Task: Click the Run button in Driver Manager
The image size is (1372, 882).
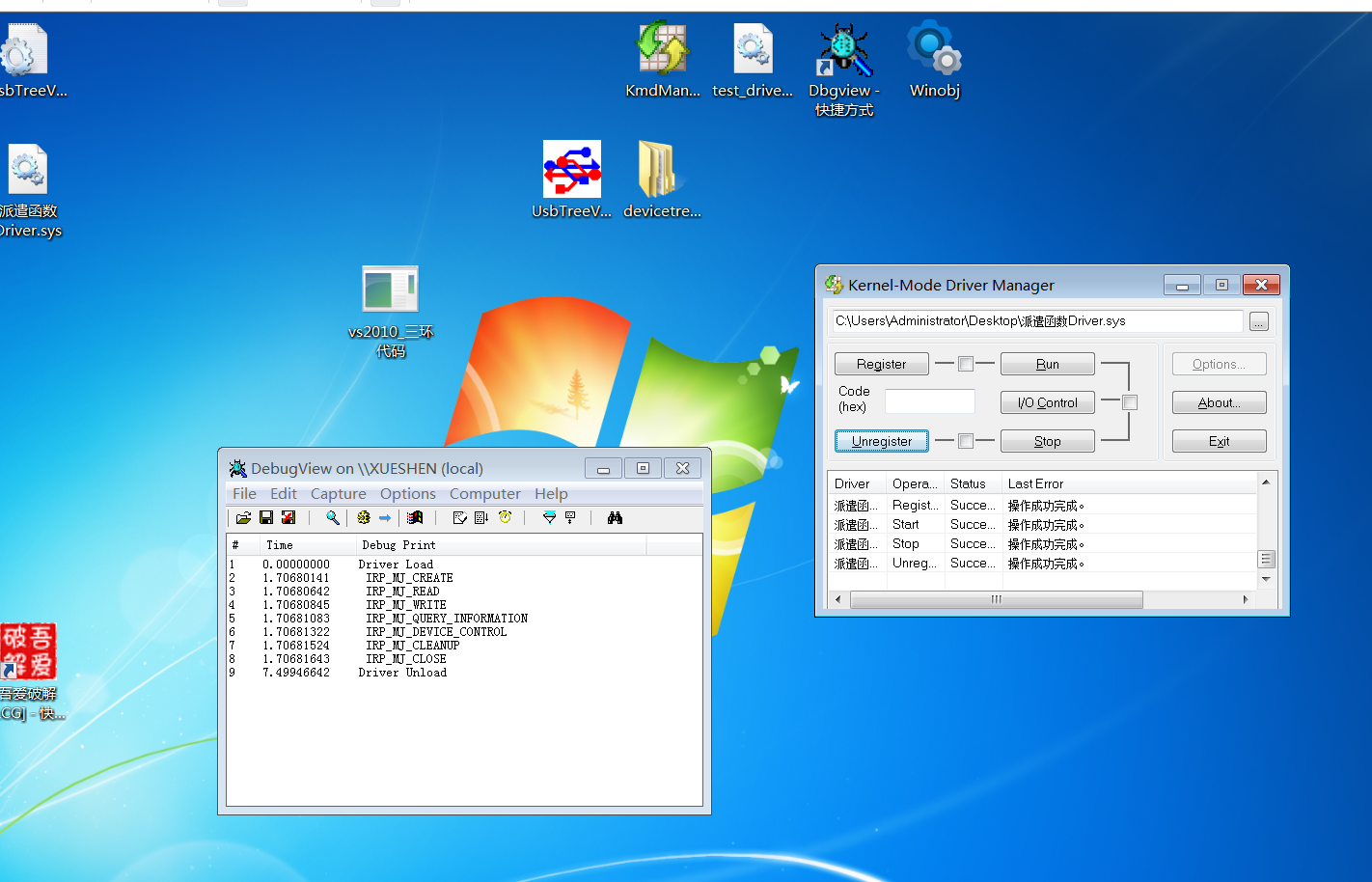Action: tap(1048, 364)
